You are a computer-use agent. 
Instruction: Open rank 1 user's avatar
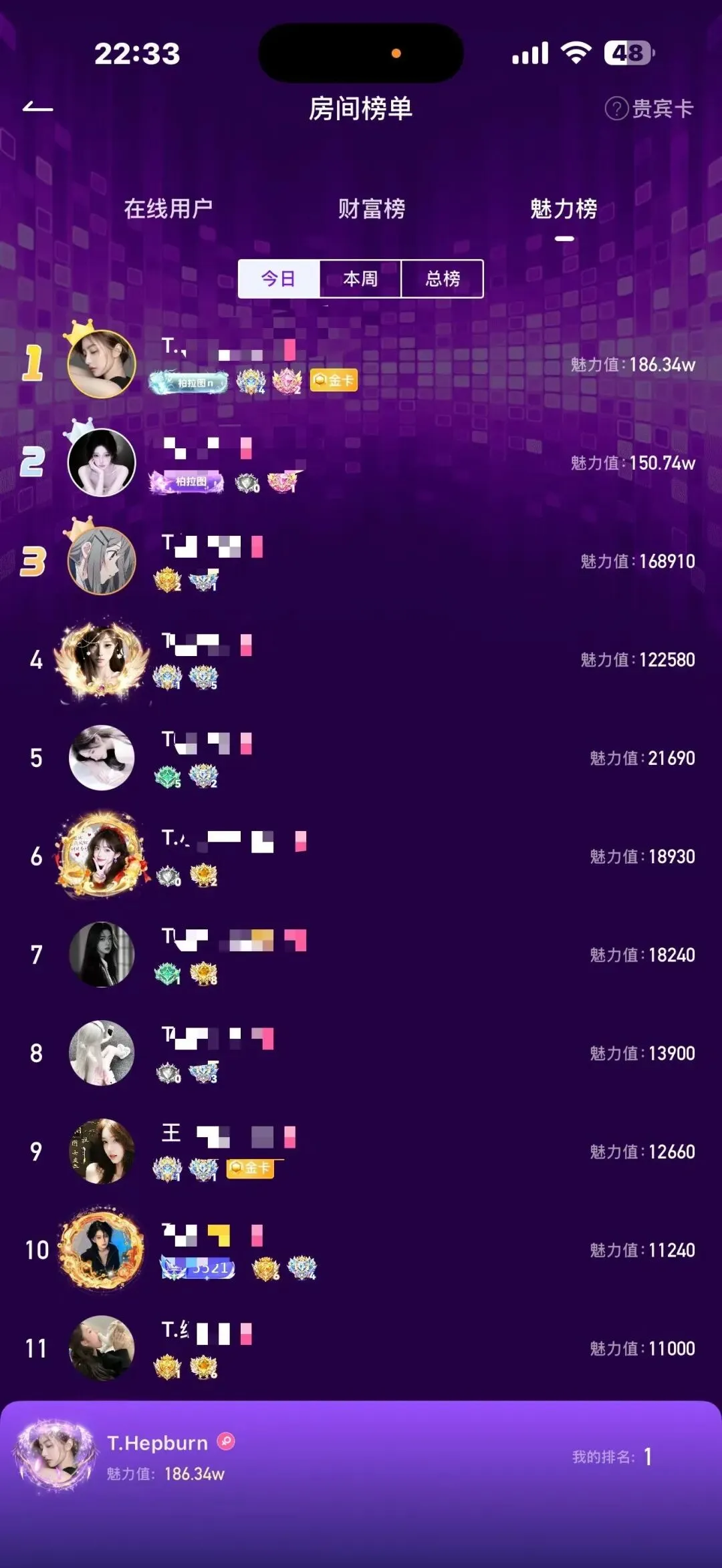(102, 364)
